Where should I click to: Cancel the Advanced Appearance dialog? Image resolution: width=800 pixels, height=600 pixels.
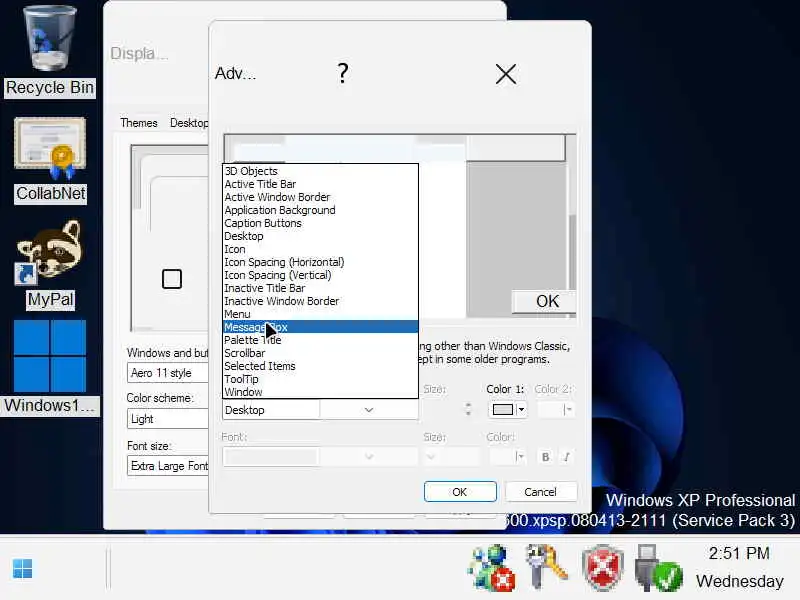540,492
